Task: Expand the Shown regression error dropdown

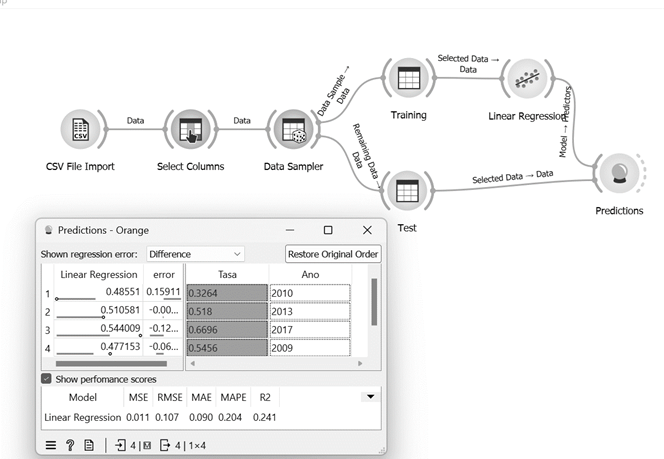Action: pyautogui.click(x=195, y=254)
